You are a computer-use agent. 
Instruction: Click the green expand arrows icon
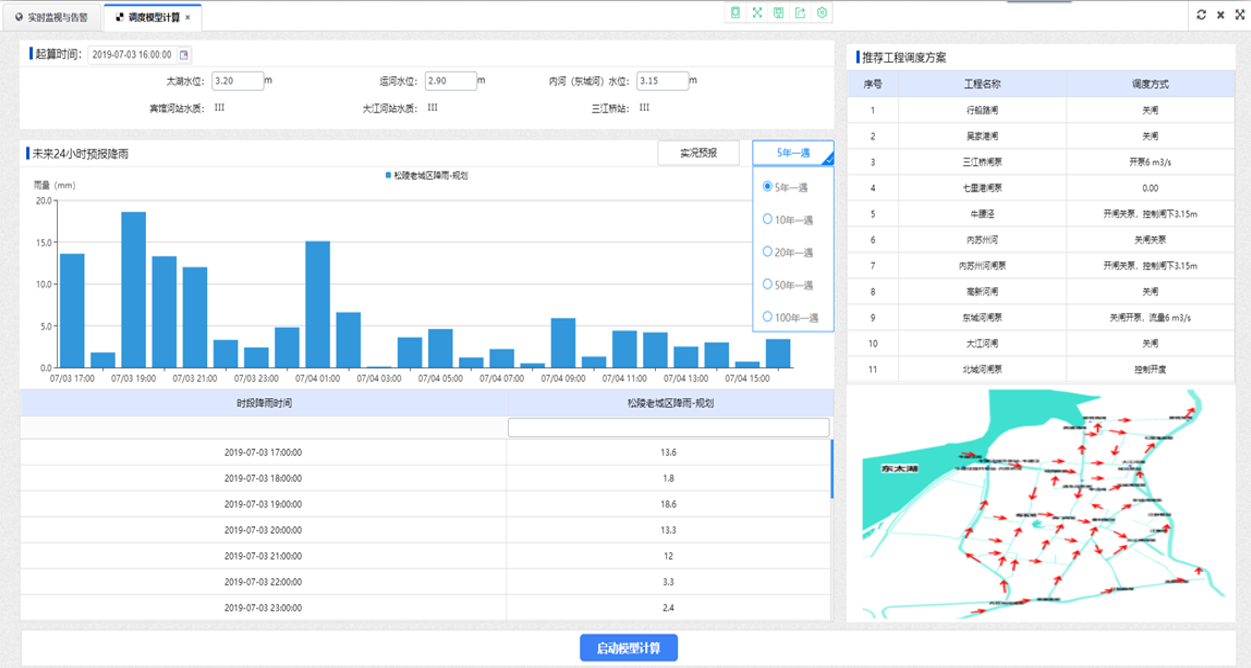click(757, 13)
